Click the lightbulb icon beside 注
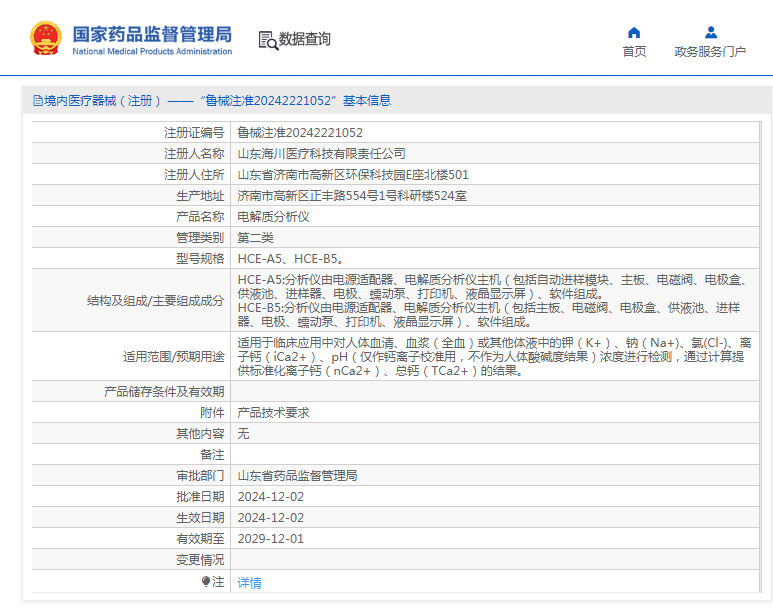The width and height of the screenshot is (773, 611). click(x=206, y=581)
